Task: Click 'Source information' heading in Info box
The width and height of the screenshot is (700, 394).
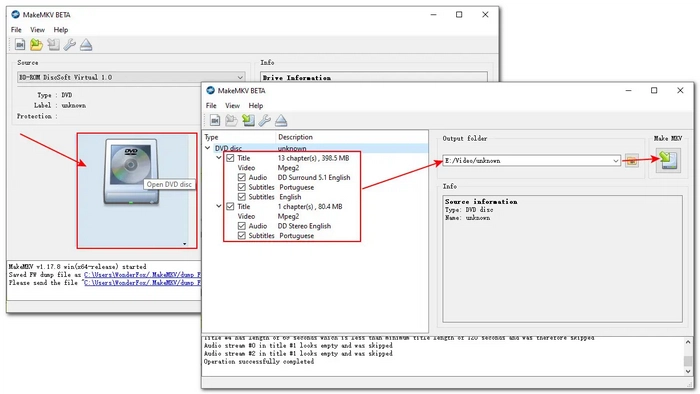Action: click(481, 202)
